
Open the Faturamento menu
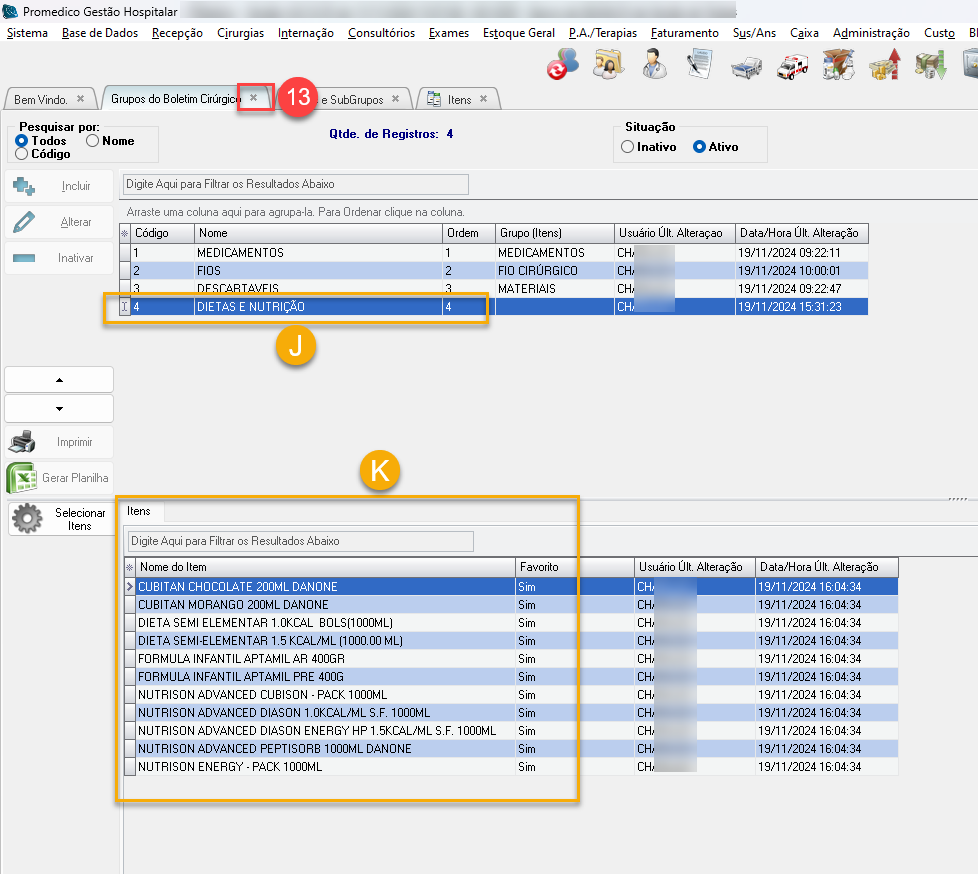coord(684,33)
